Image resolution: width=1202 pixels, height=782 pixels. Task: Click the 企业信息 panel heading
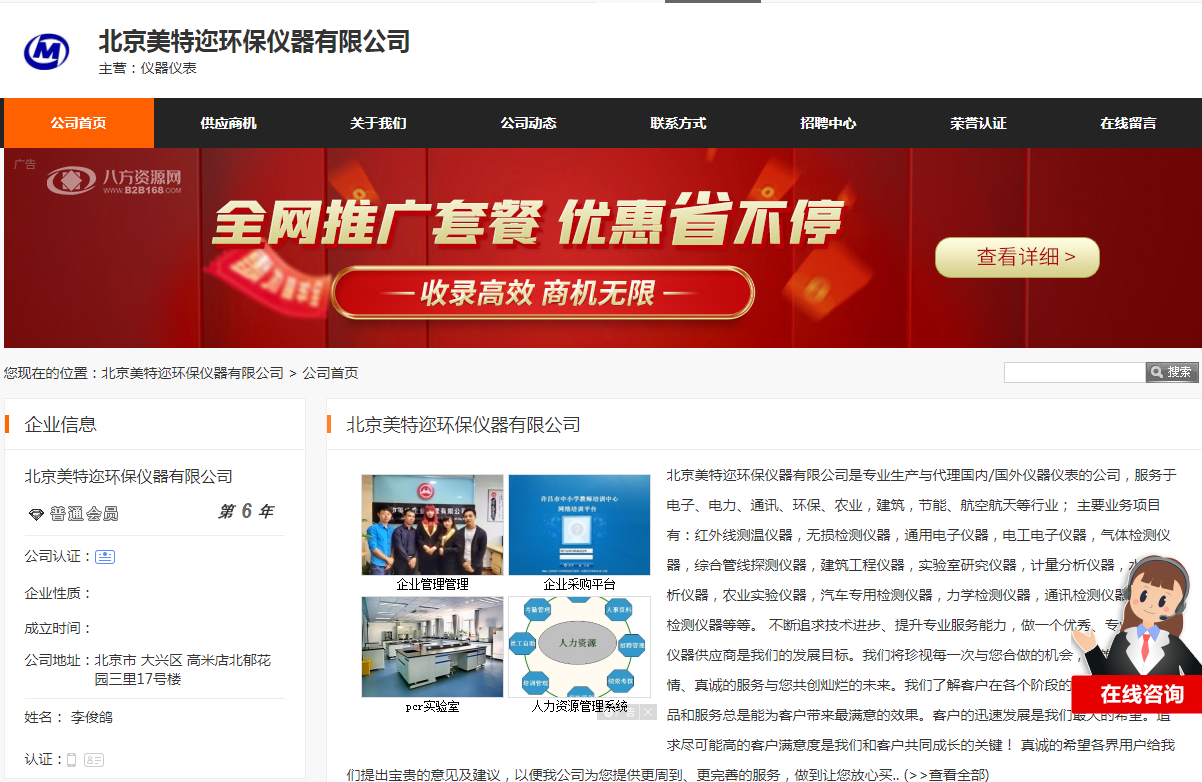61,424
